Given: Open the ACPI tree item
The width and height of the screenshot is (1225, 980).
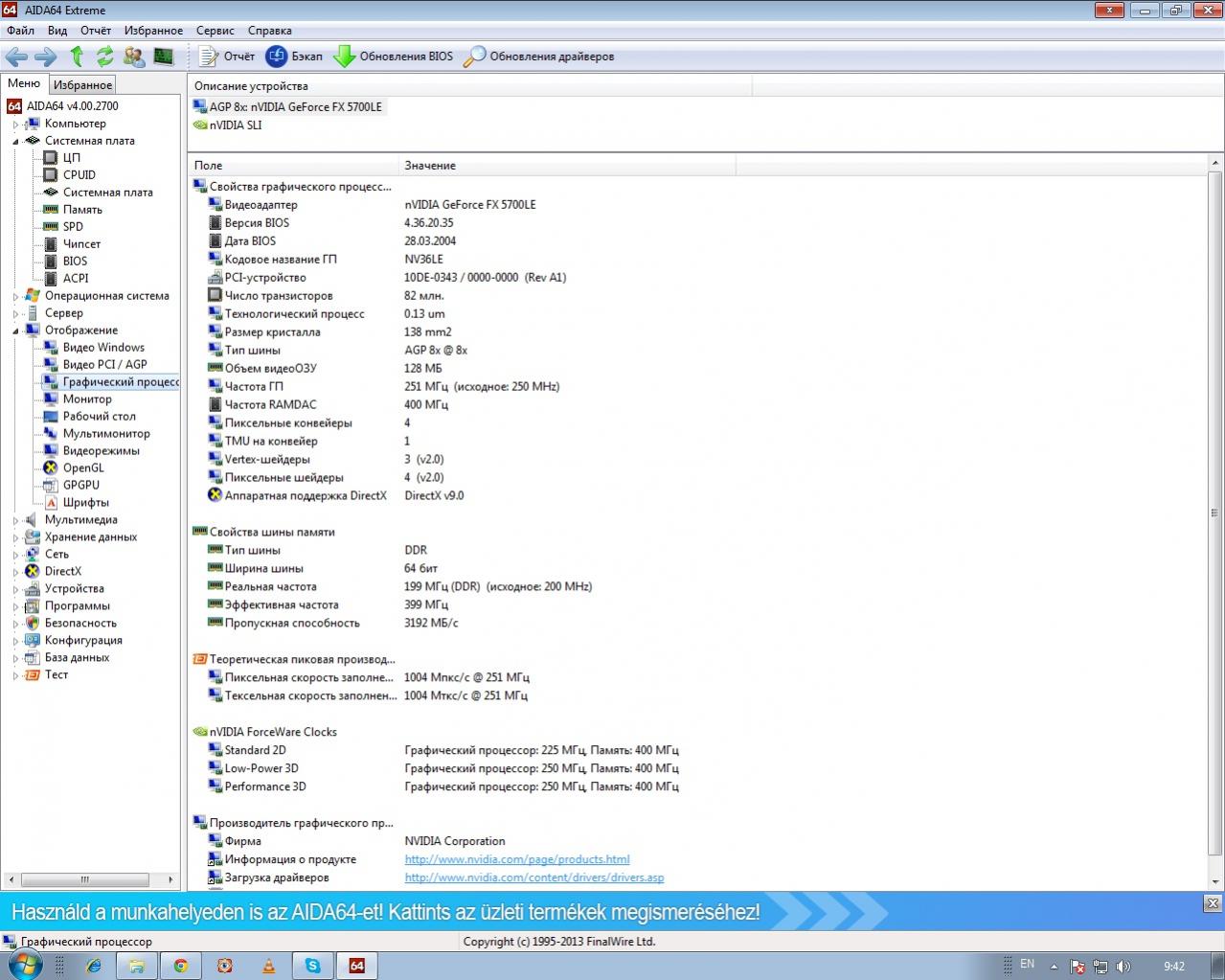Looking at the screenshot, I should tap(76, 279).
